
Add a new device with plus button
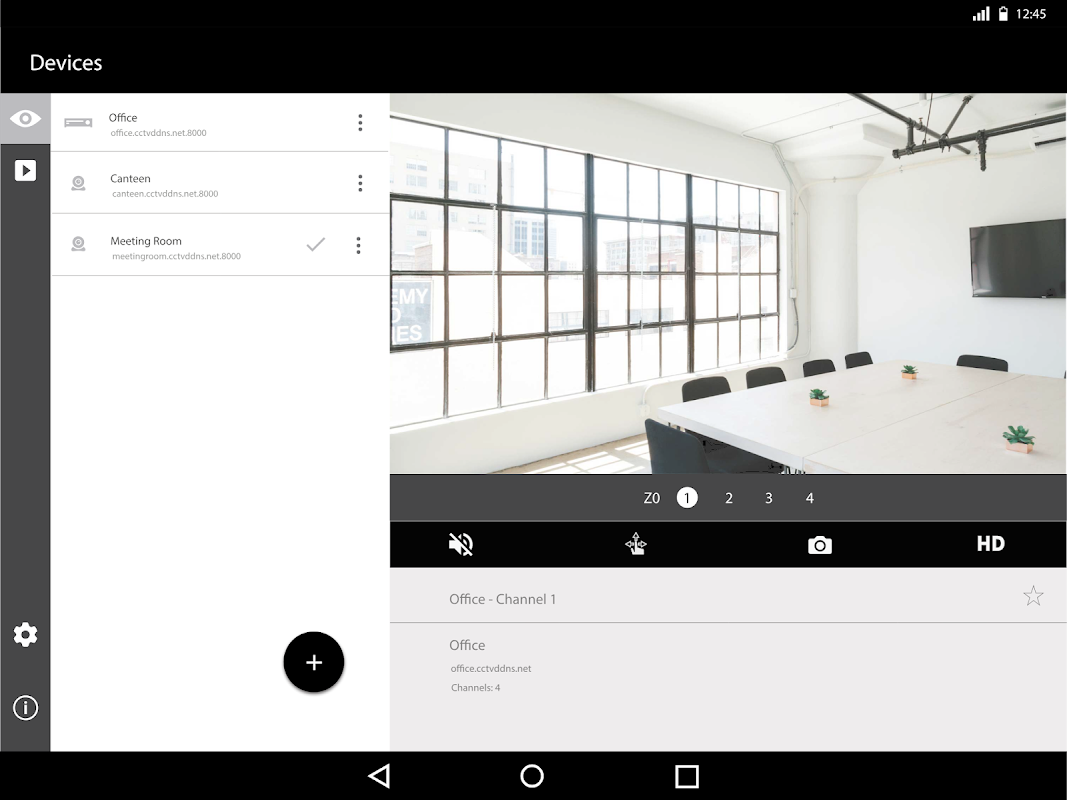[x=314, y=662]
